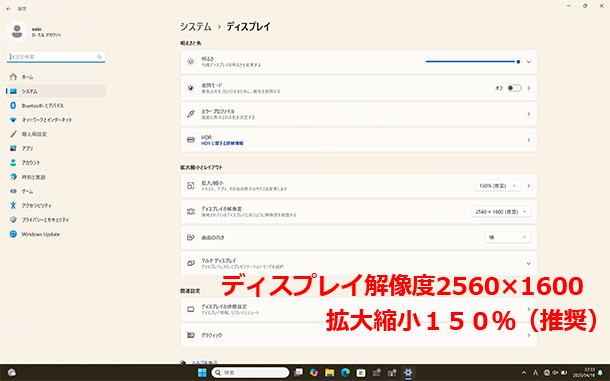Click the ディスプレイの解像度 icon
The image size is (610, 381).
(191, 212)
